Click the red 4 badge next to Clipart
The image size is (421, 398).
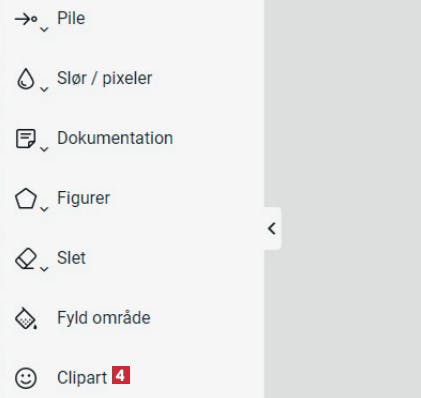click(x=121, y=375)
